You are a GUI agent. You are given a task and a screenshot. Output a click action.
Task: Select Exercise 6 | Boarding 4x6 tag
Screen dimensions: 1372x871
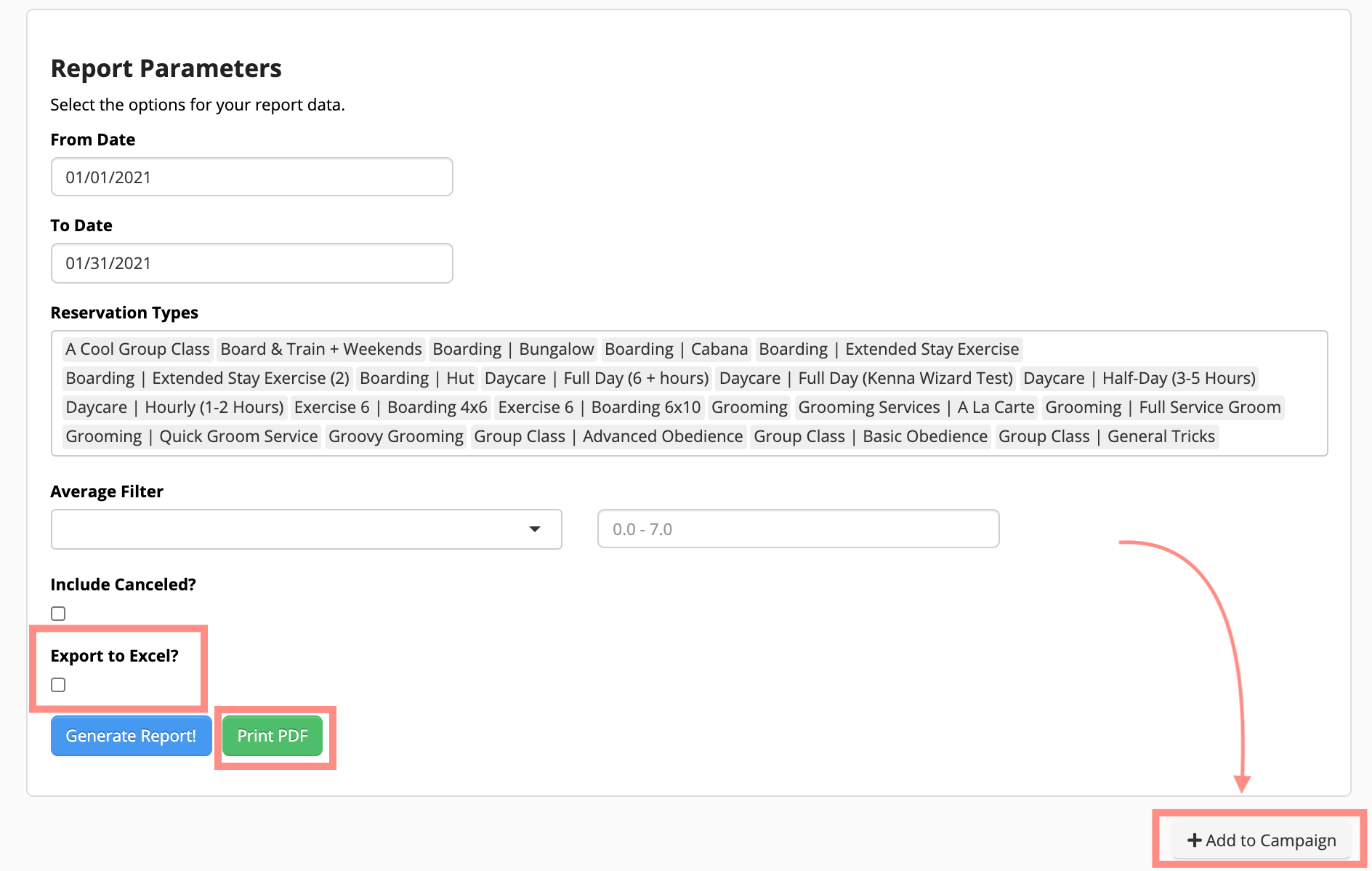(390, 407)
